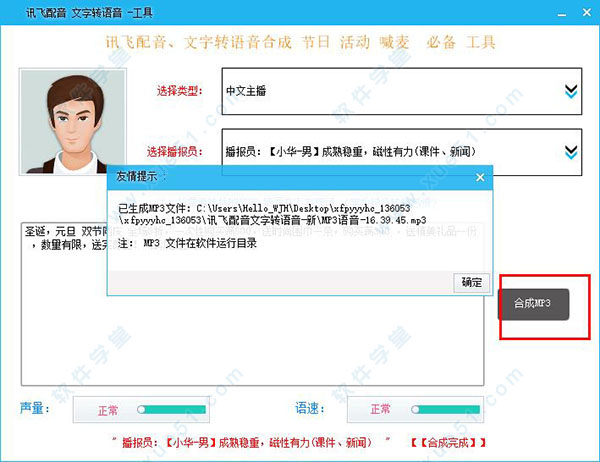Close the 友情提示 dialog with X
600x462 pixels.
pyautogui.click(x=480, y=177)
